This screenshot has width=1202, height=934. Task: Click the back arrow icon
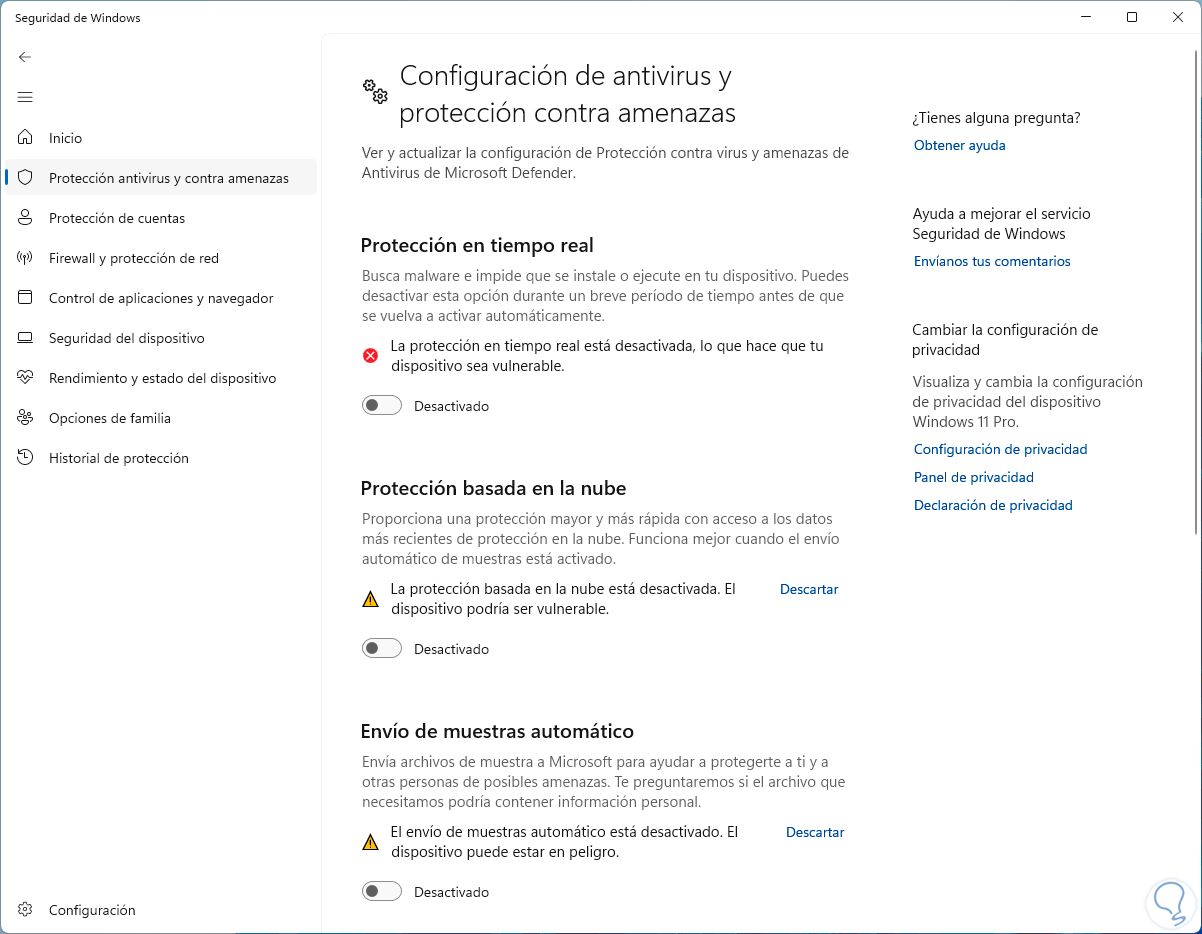pyautogui.click(x=25, y=57)
